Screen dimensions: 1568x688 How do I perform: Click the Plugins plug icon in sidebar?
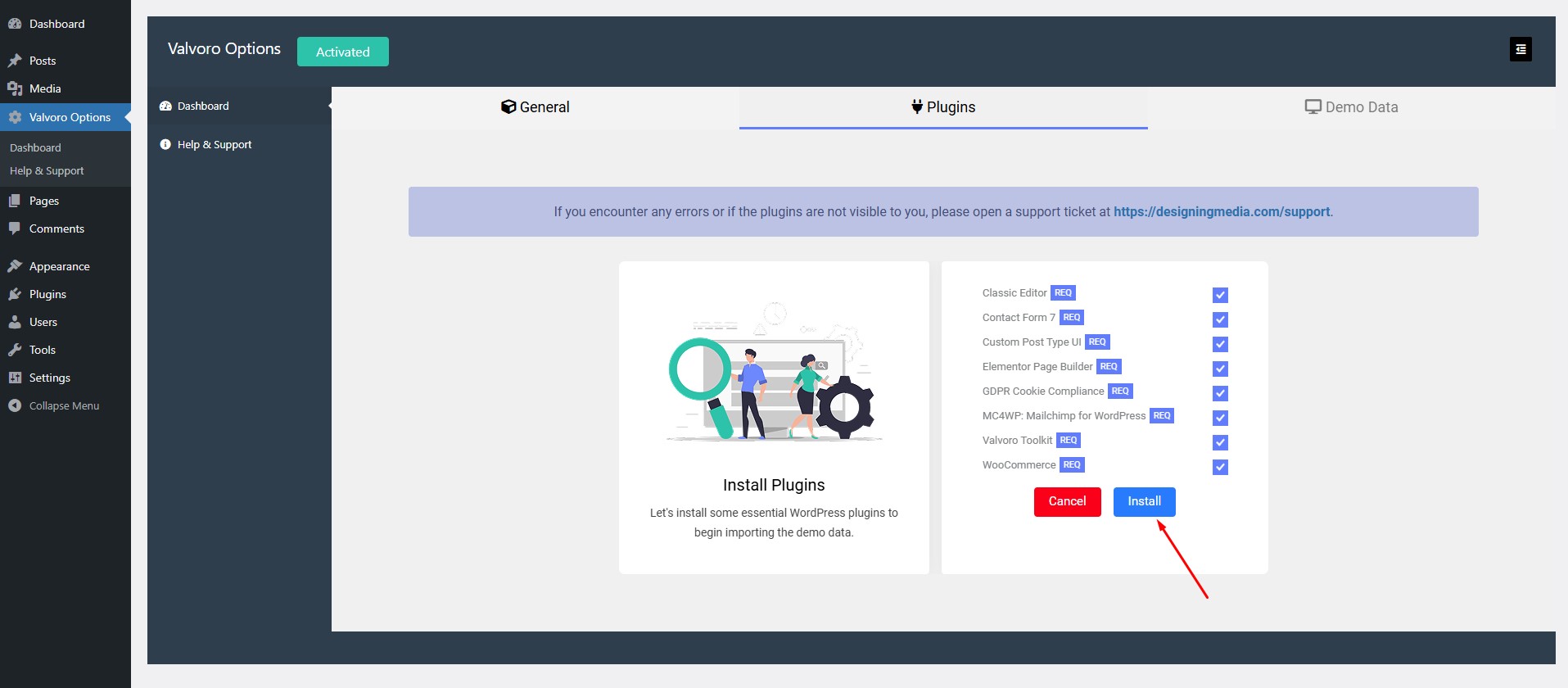pyautogui.click(x=15, y=294)
